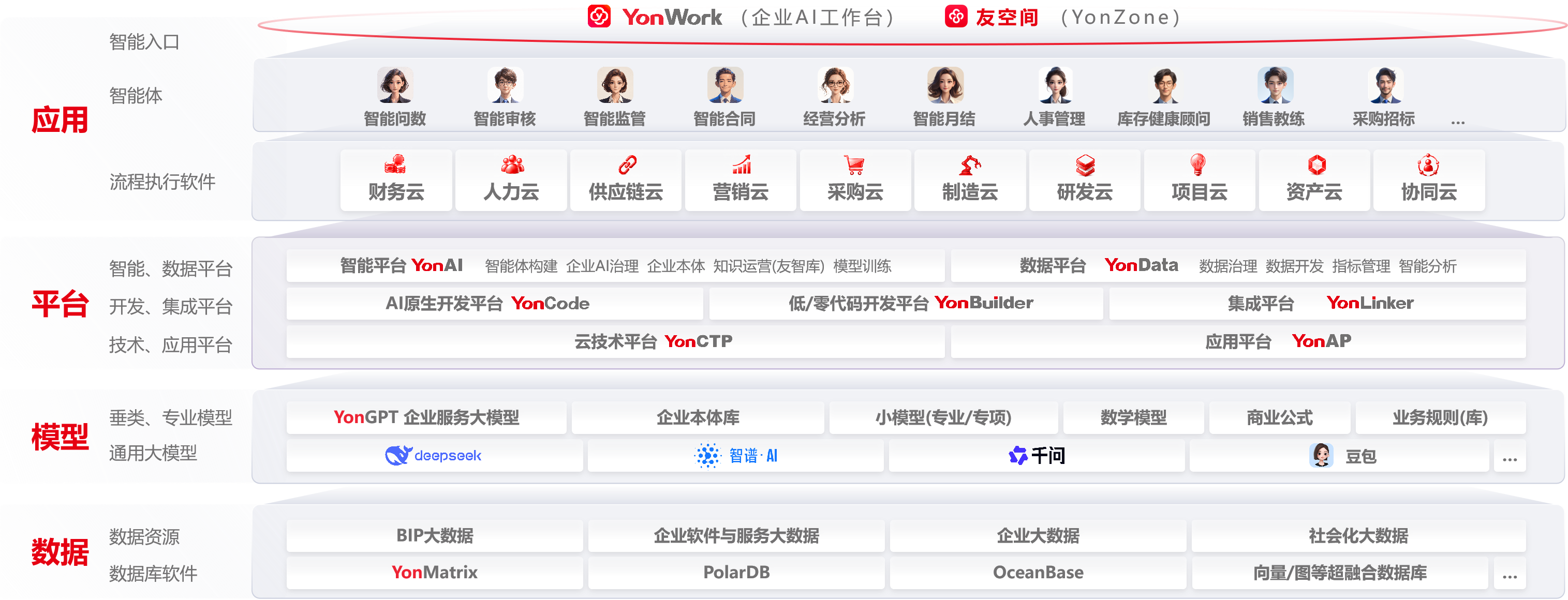The image size is (1568, 600).
Task: Choose the 采购招标 agent avatar
Action: (x=1385, y=85)
